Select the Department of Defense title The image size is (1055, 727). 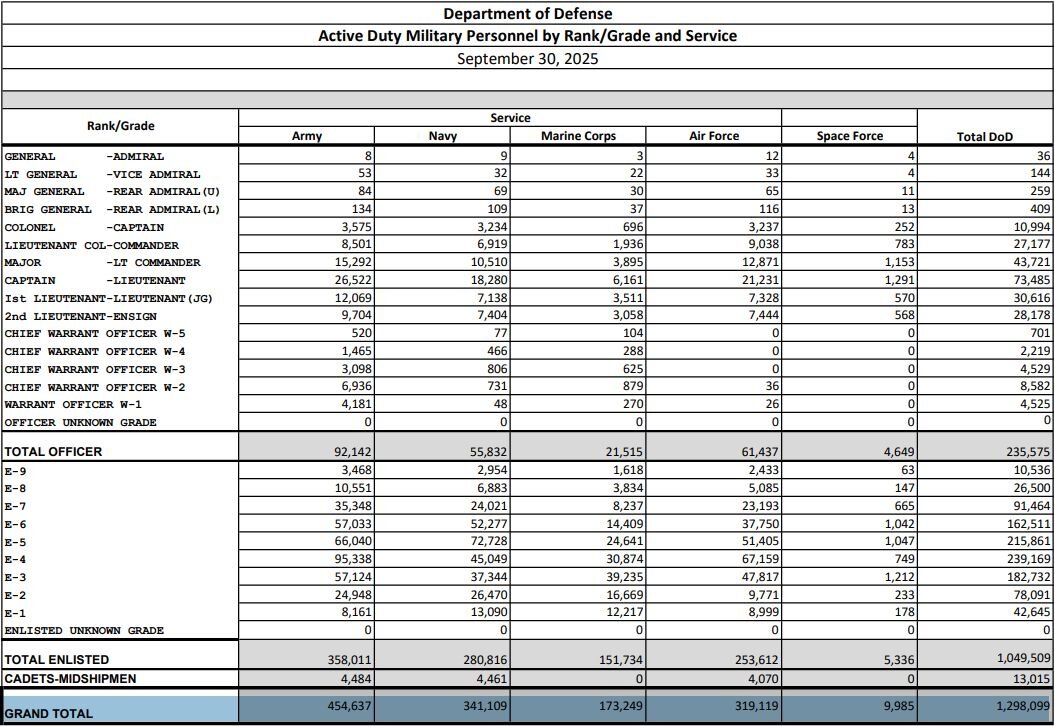coord(527,13)
